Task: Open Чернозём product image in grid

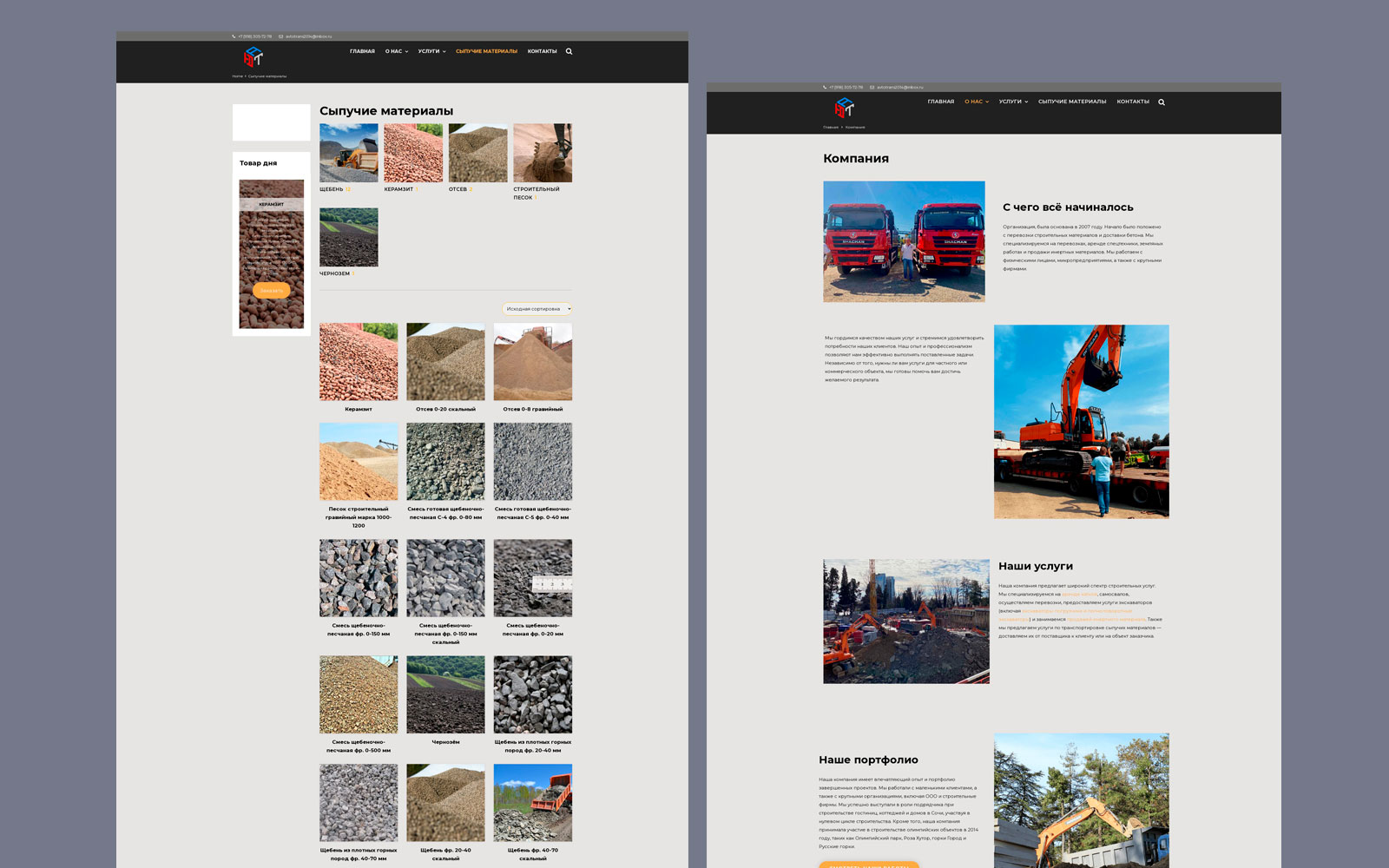Action: click(445, 694)
